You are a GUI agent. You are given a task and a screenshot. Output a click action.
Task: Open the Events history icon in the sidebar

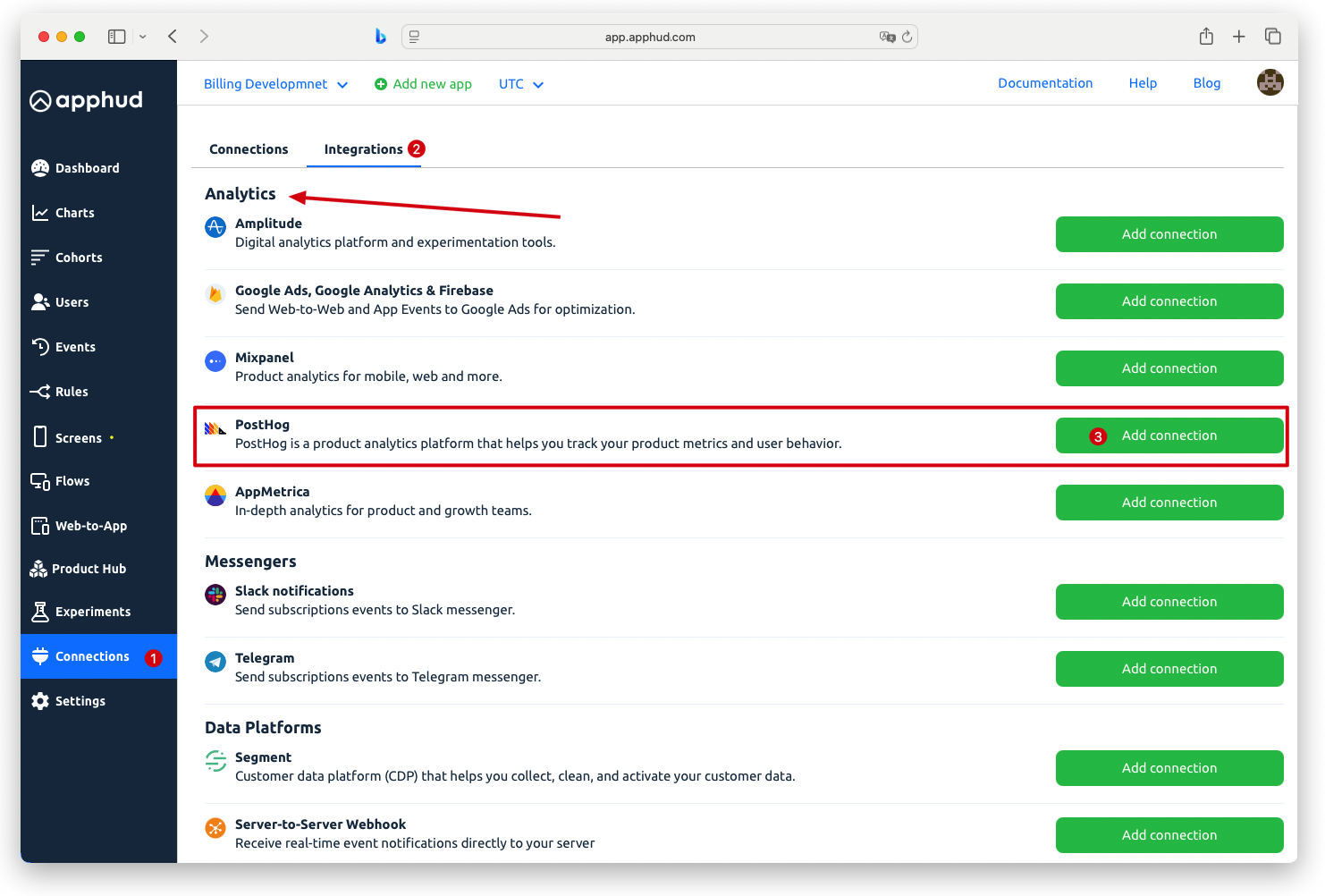tap(39, 347)
